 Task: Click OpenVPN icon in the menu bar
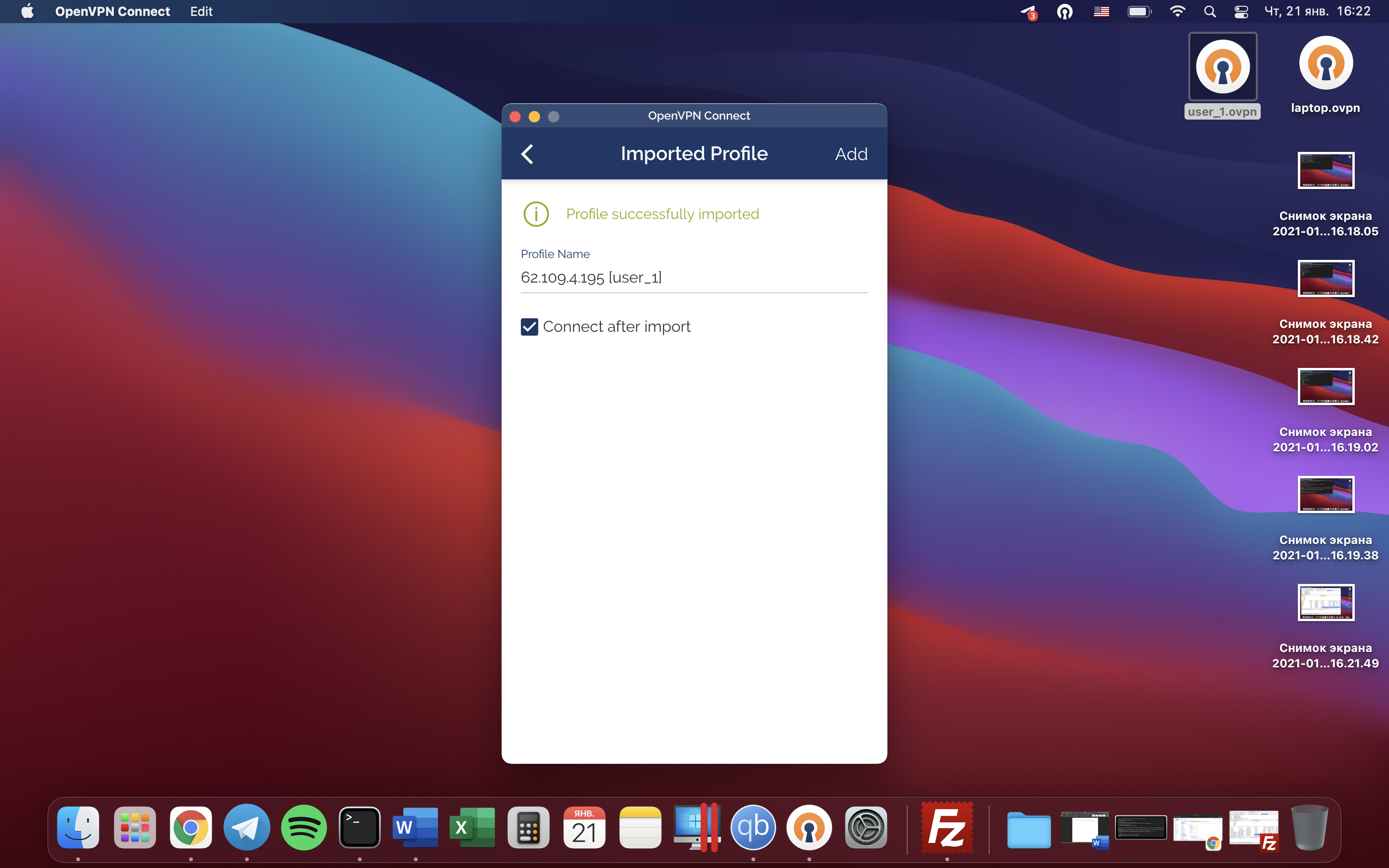[1065, 12]
